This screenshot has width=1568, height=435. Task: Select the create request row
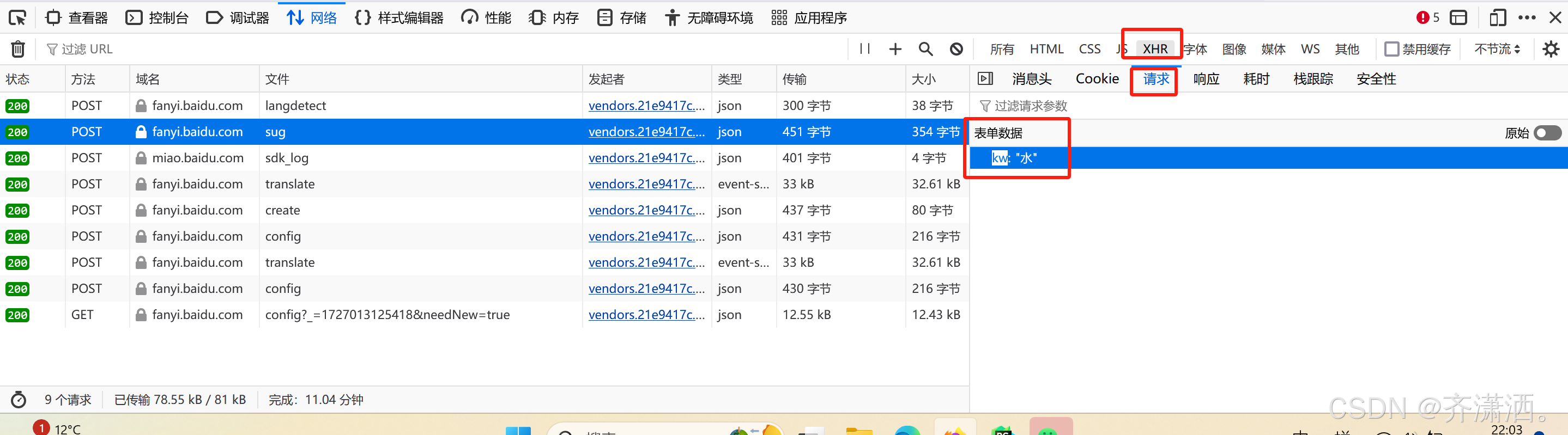pyautogui.click(x=485, y=210)
